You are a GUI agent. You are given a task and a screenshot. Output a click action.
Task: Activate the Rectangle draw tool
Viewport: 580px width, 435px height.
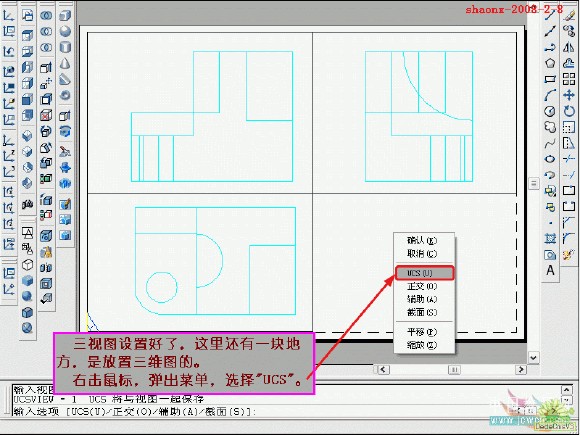(x=550, y=79)
